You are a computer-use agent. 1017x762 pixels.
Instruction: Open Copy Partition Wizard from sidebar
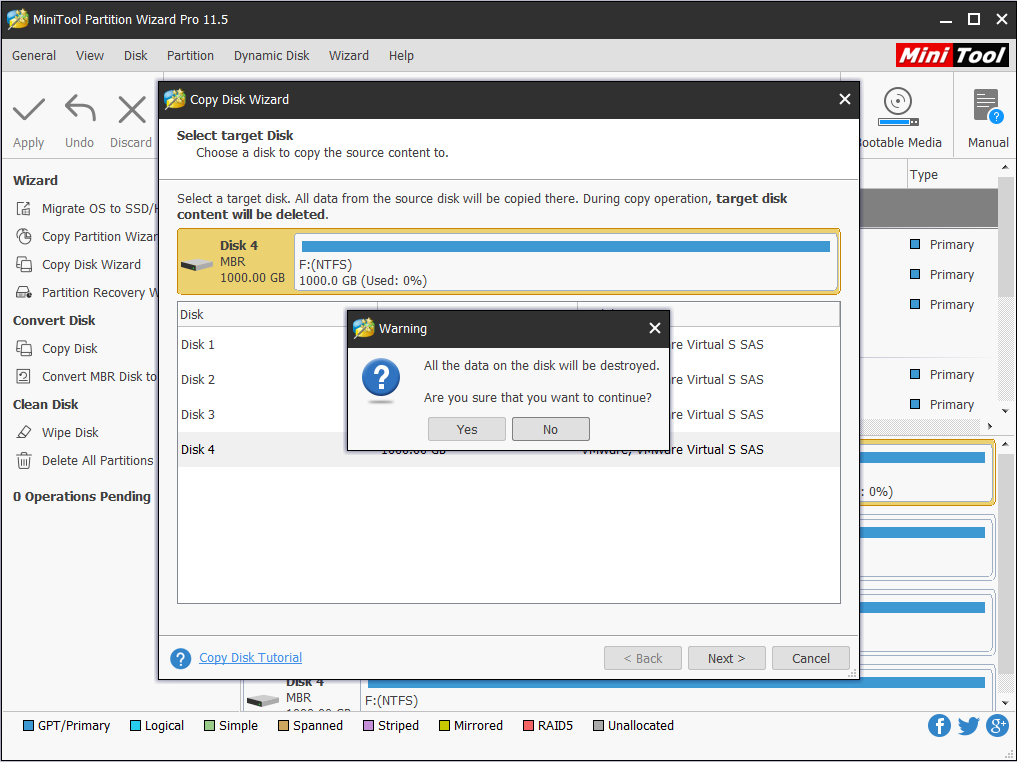coord(86,237)
